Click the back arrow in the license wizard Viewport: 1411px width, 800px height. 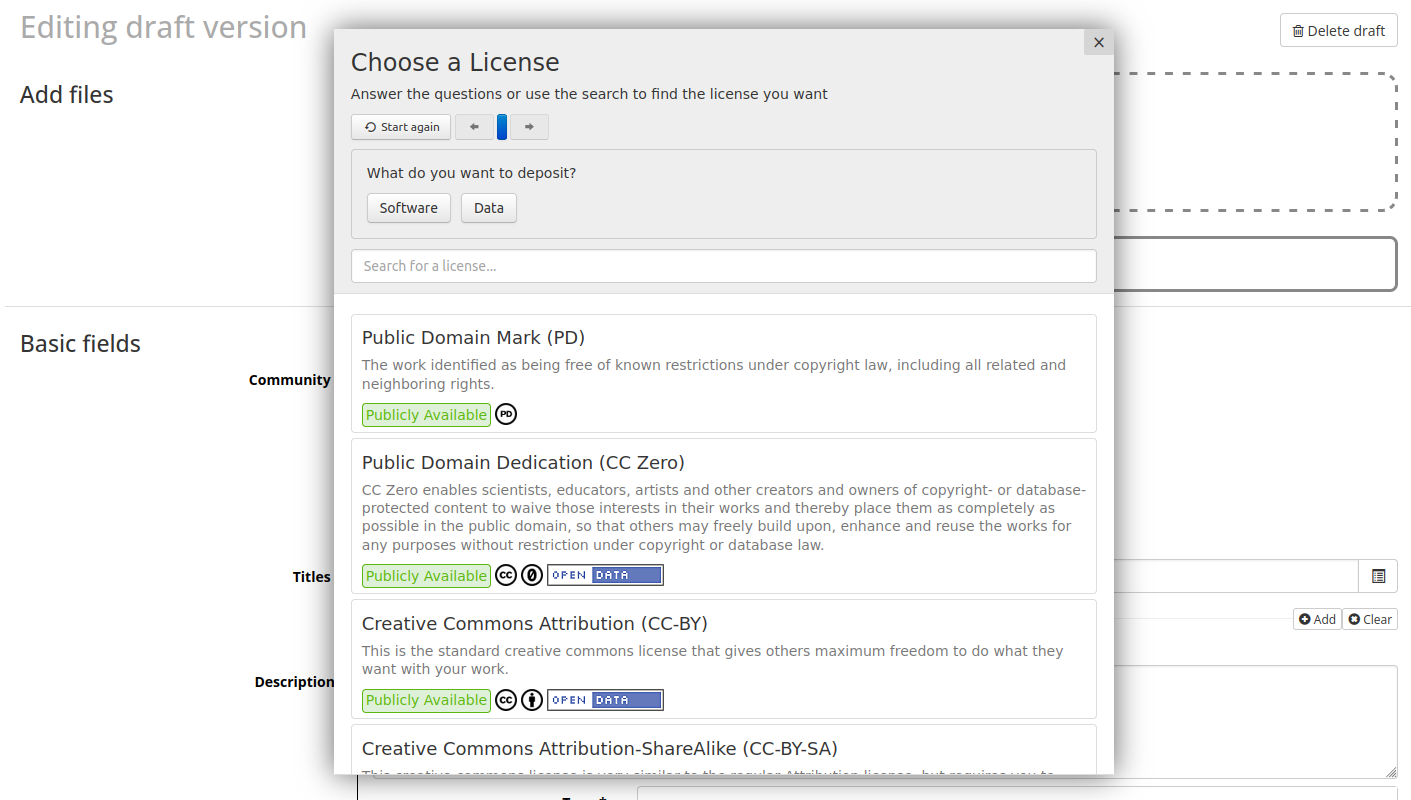[474, 127]
